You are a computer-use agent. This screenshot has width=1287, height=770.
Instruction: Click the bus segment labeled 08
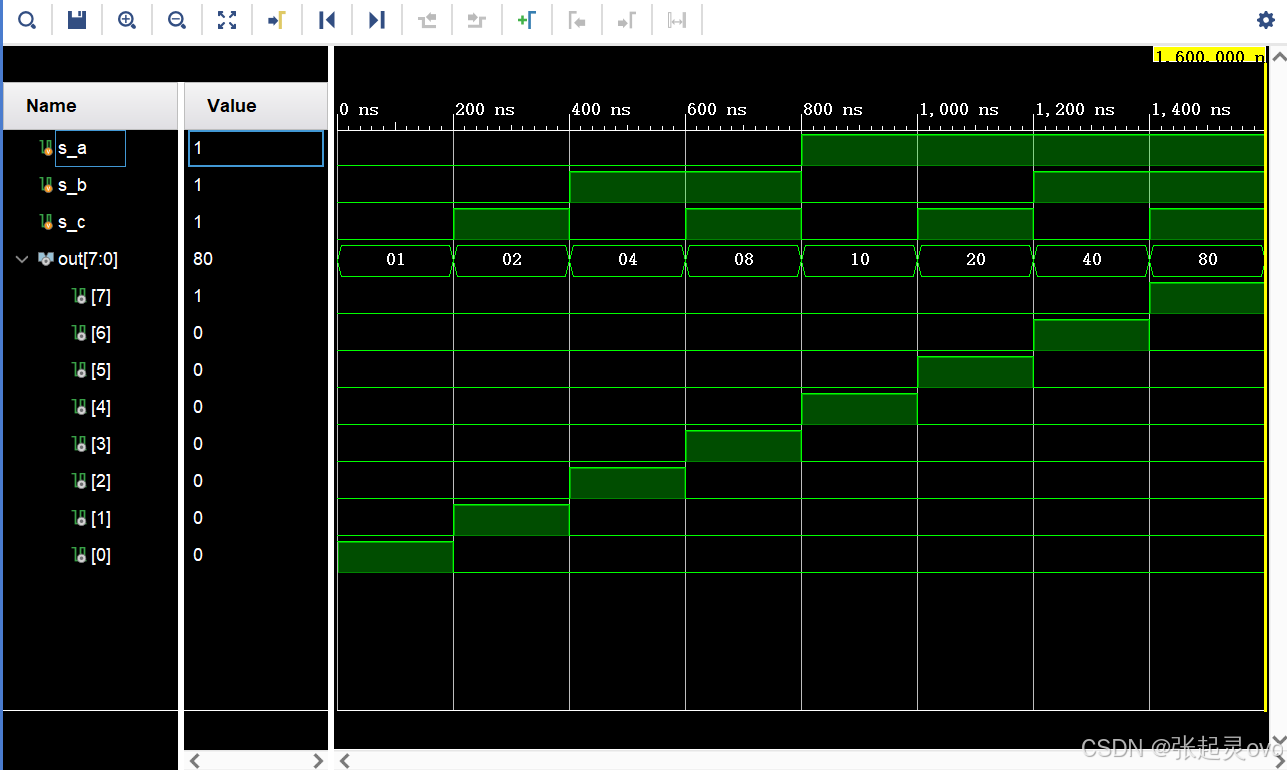coord(744,259)
